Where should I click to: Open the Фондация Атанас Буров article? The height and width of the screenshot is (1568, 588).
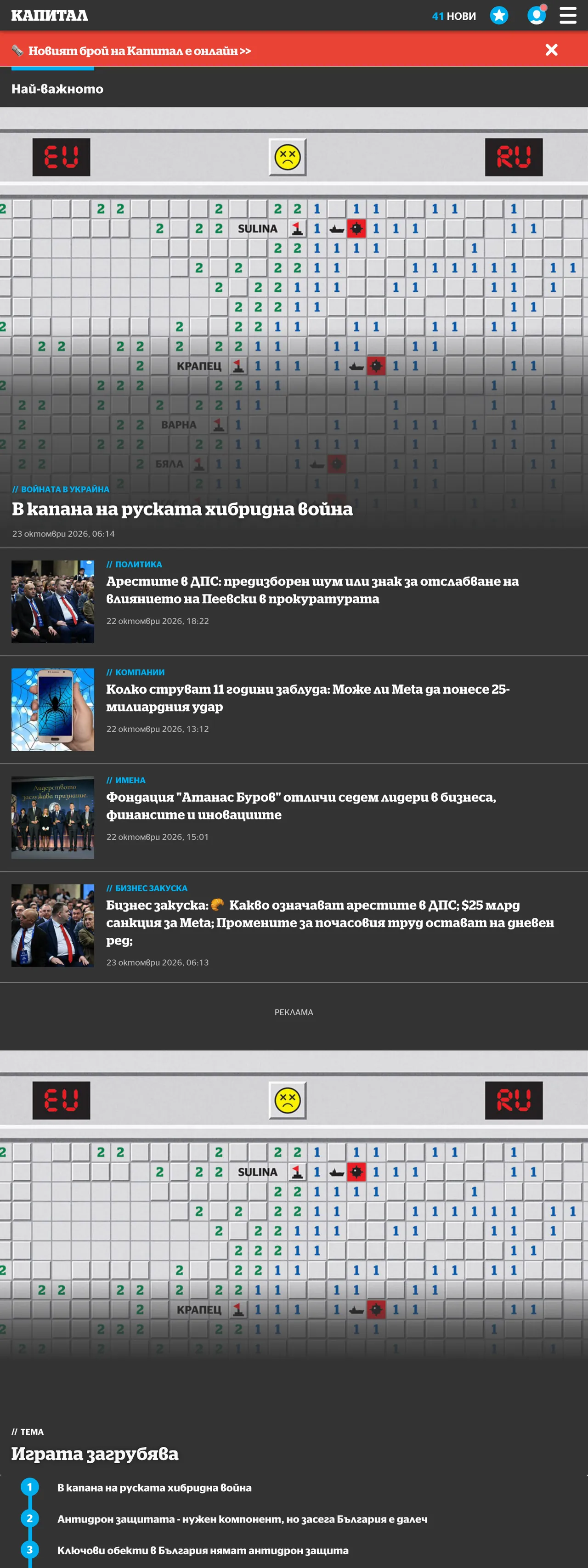coord(301,805)
